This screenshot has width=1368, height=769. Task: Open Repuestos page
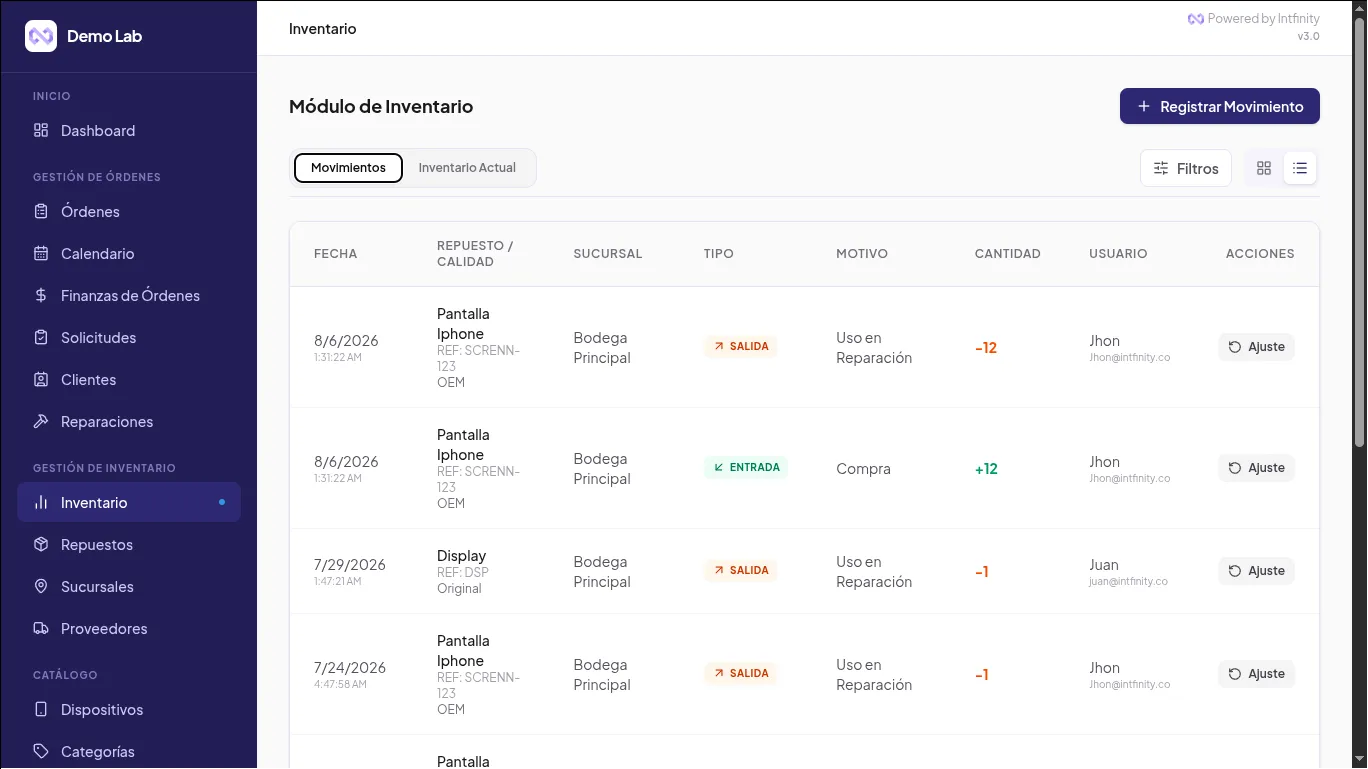129,545
